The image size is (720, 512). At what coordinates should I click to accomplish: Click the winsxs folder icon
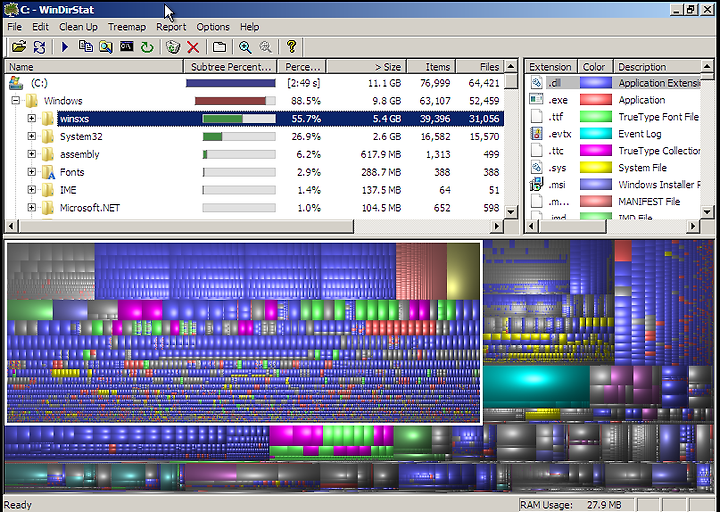(48, 118)
